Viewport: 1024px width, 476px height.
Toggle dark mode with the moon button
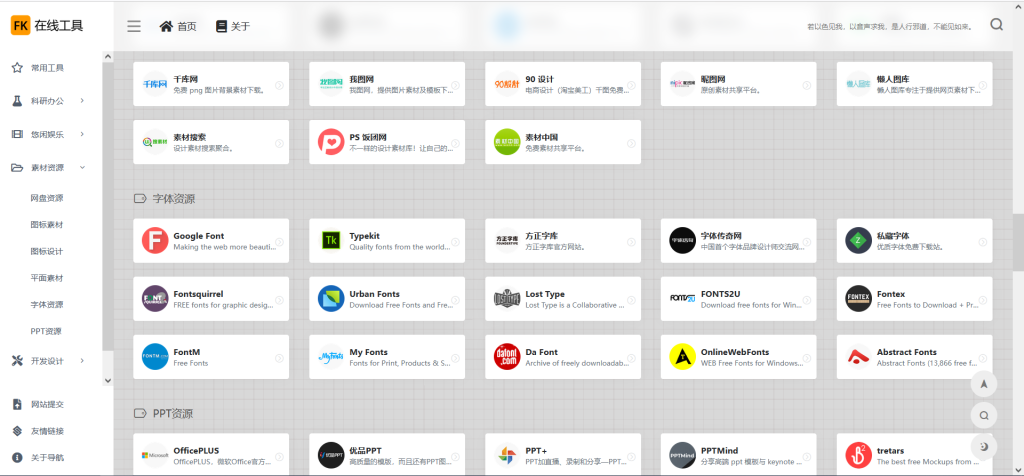tap(984, 446)
